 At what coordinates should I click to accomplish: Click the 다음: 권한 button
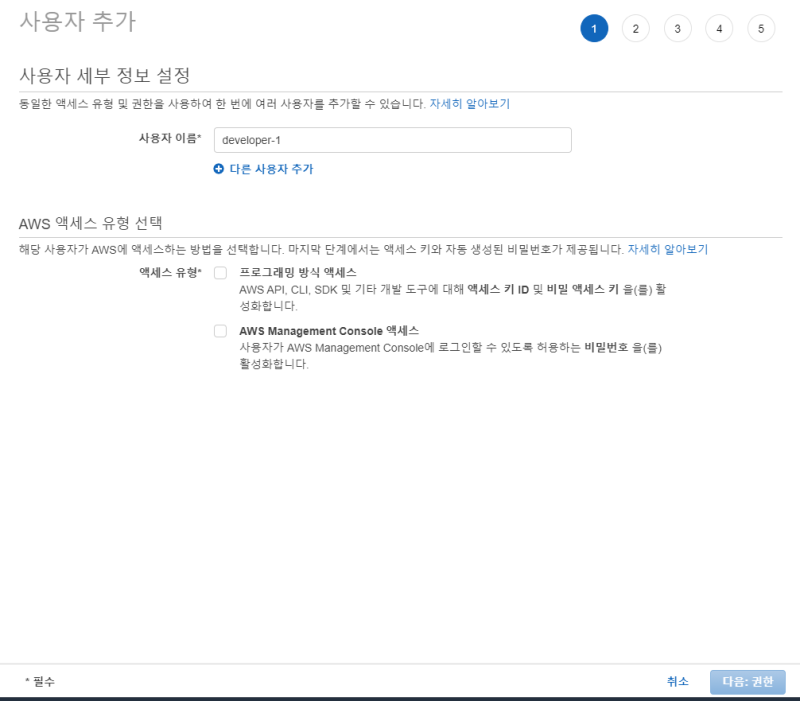[x=747, y=682]
